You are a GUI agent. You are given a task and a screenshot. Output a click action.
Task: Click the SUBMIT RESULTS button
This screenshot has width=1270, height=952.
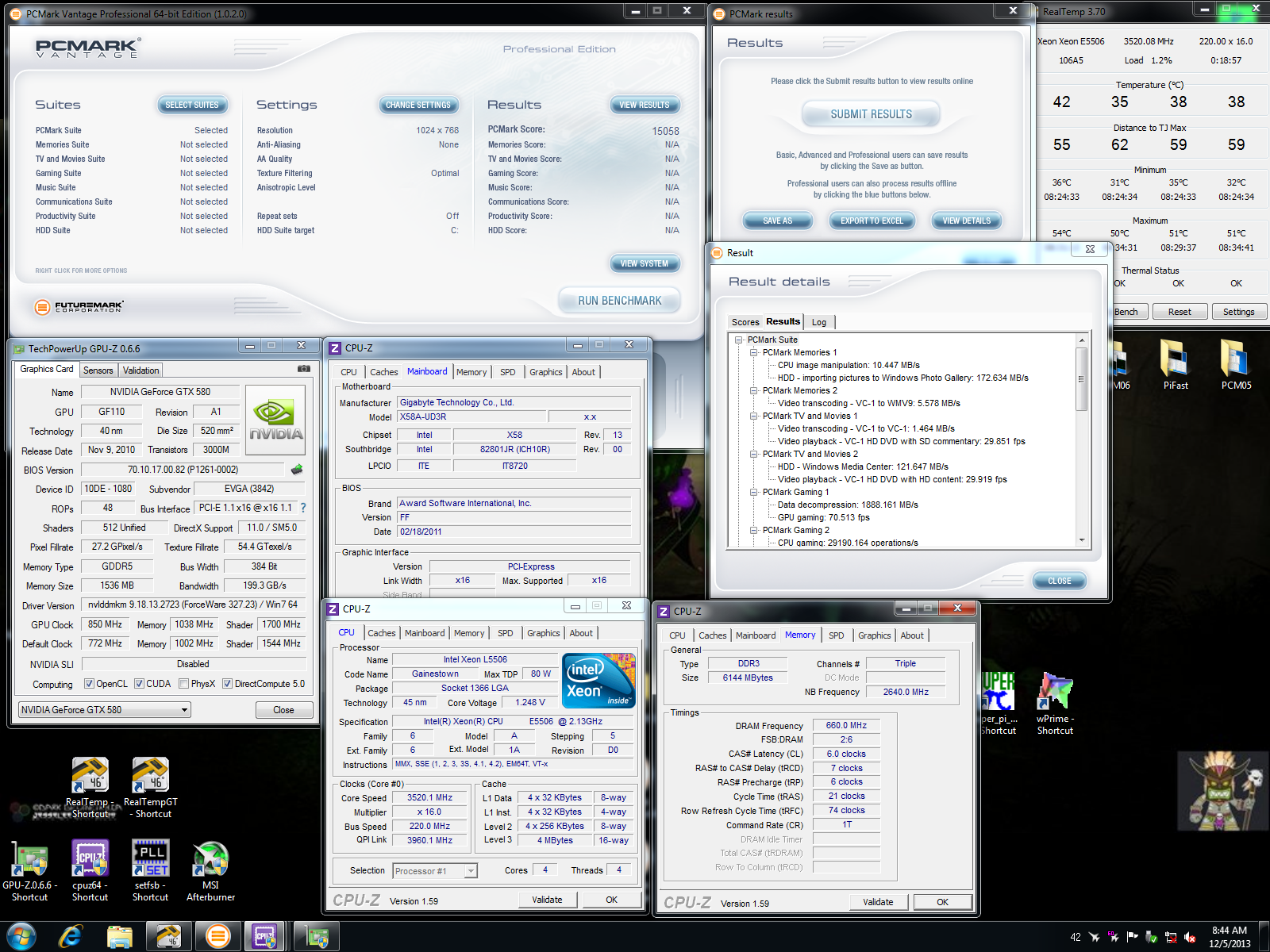pos(872,114)
